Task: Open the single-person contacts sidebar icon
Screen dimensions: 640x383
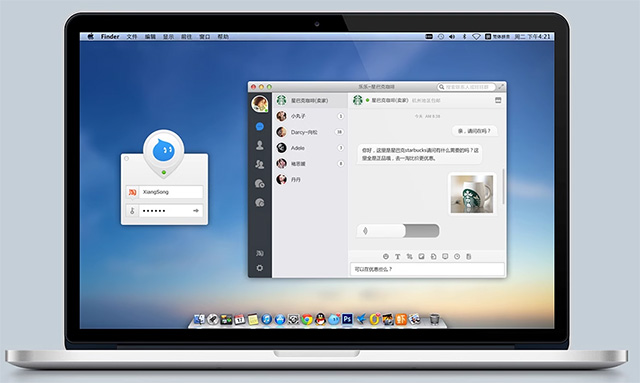Action: (260, 145)
